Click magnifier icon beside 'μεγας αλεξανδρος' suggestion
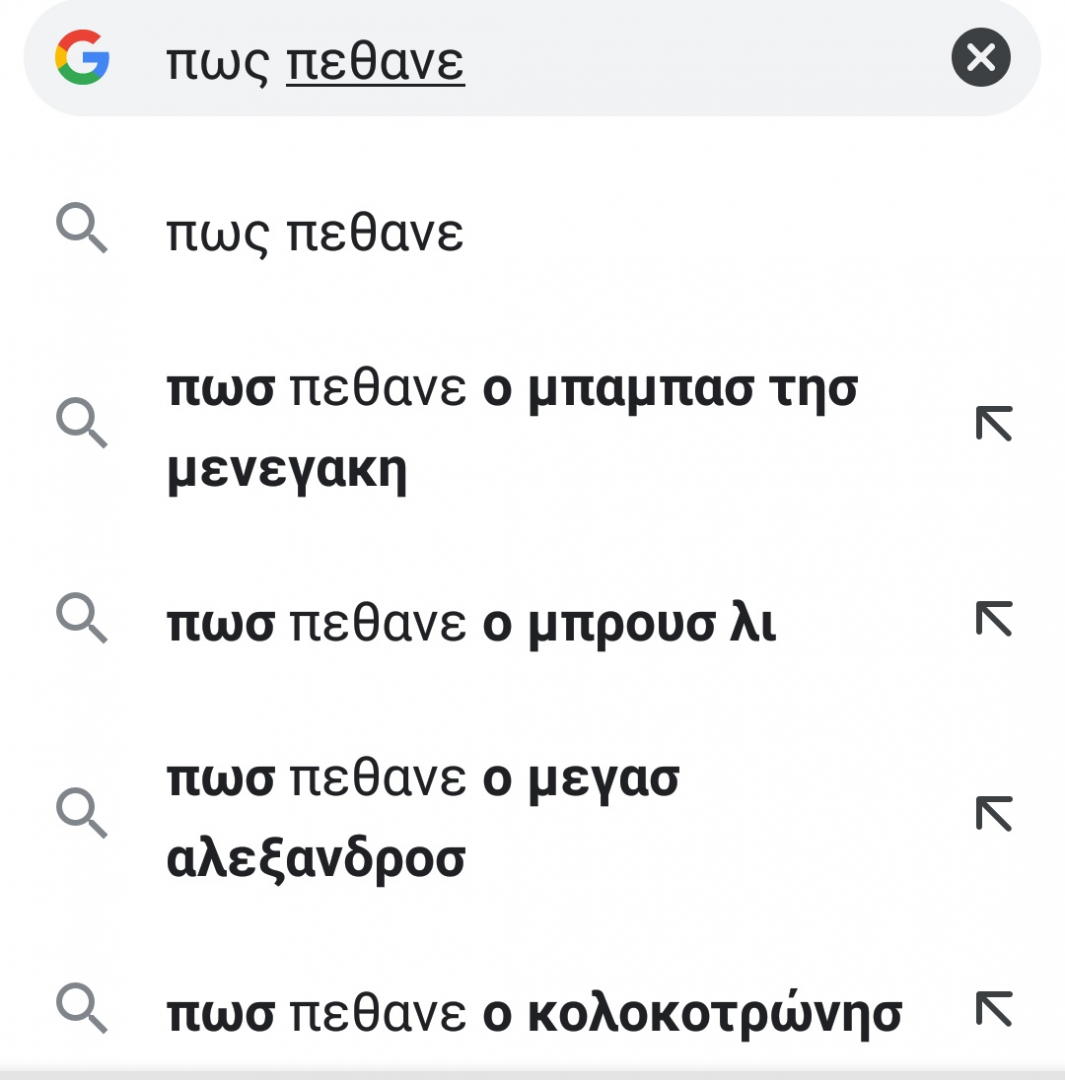The image size is (1065, 1080). 82,812
